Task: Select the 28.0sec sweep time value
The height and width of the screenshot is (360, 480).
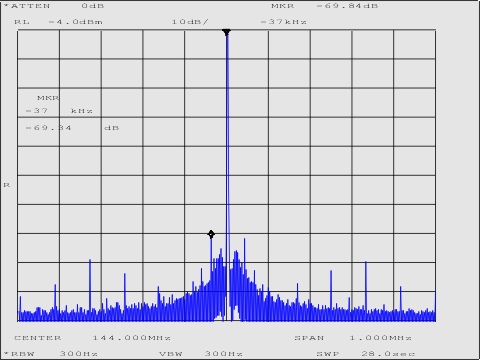Action: pyautogui.click(x=388, y=354)
